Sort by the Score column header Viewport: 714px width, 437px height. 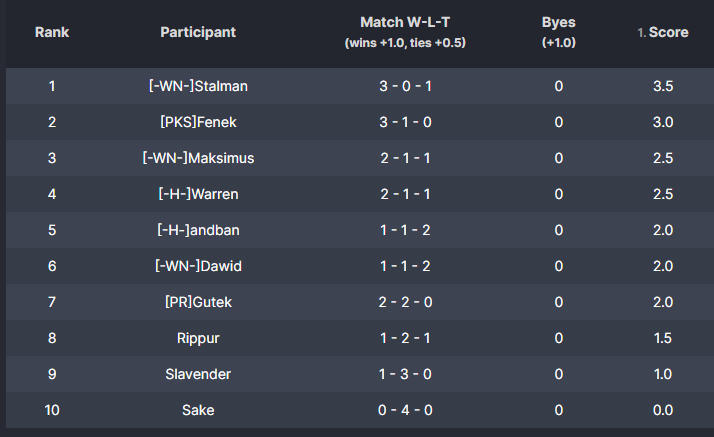[663, 32]
